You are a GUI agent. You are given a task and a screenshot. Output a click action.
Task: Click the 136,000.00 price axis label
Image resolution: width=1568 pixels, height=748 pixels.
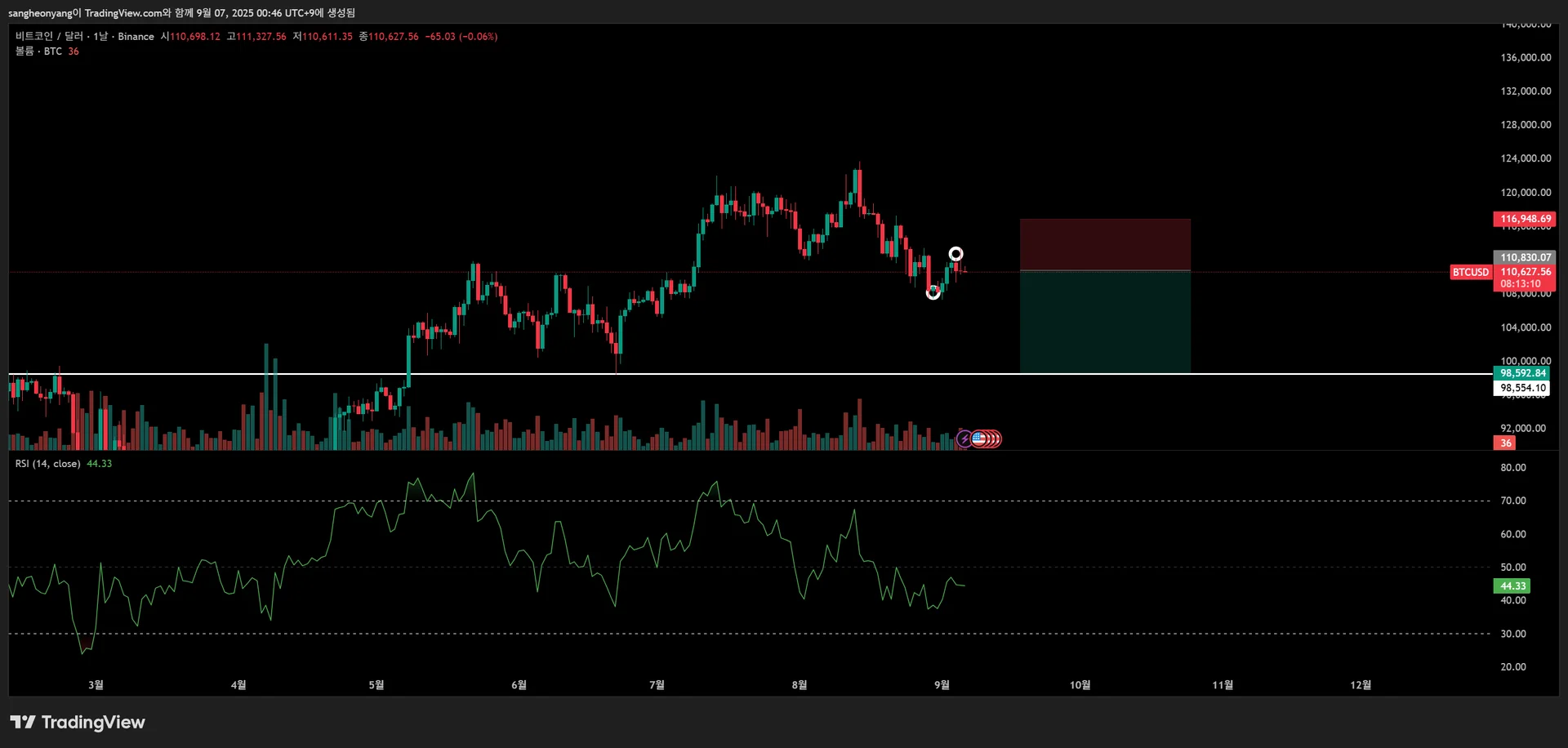[x=1526, y=57]
